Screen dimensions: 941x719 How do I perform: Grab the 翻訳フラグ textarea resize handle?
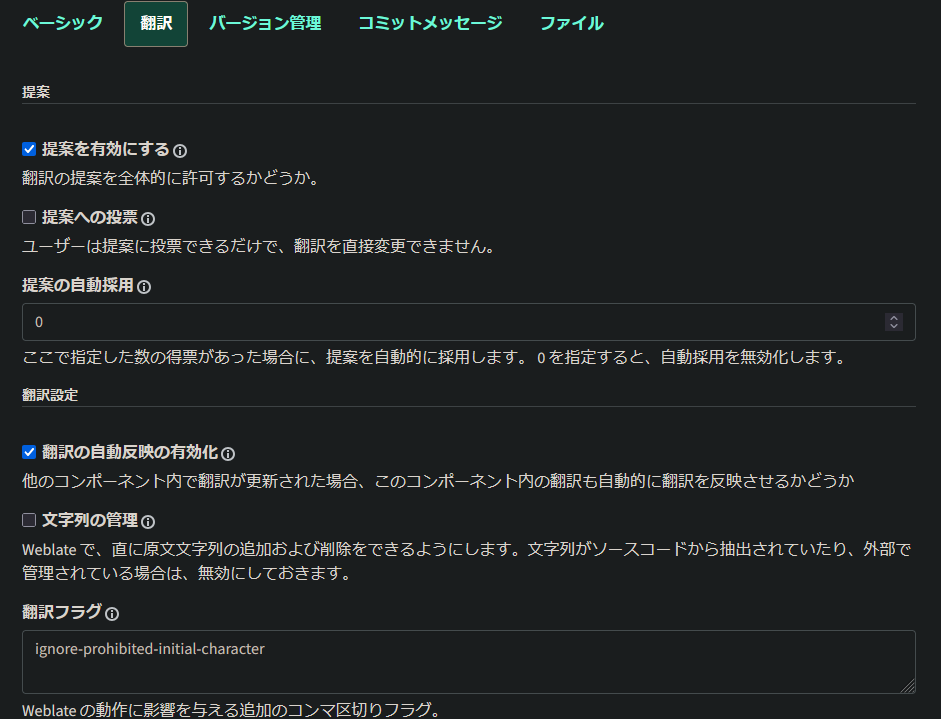tap(909, 687)
